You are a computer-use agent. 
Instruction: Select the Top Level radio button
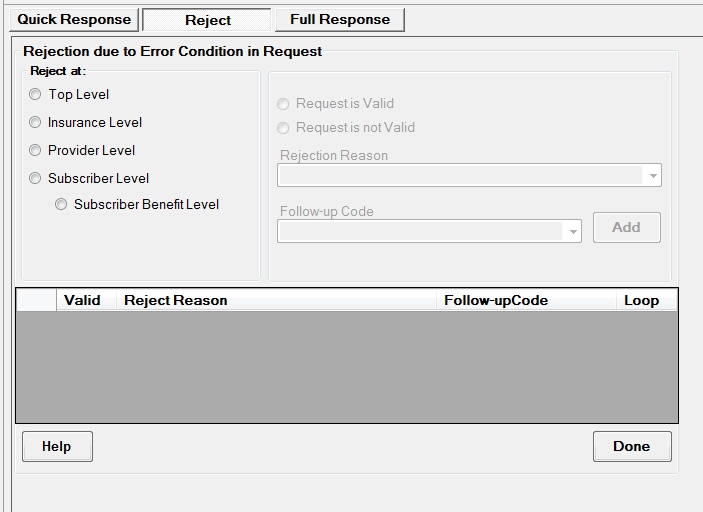(x=36, y=95)
